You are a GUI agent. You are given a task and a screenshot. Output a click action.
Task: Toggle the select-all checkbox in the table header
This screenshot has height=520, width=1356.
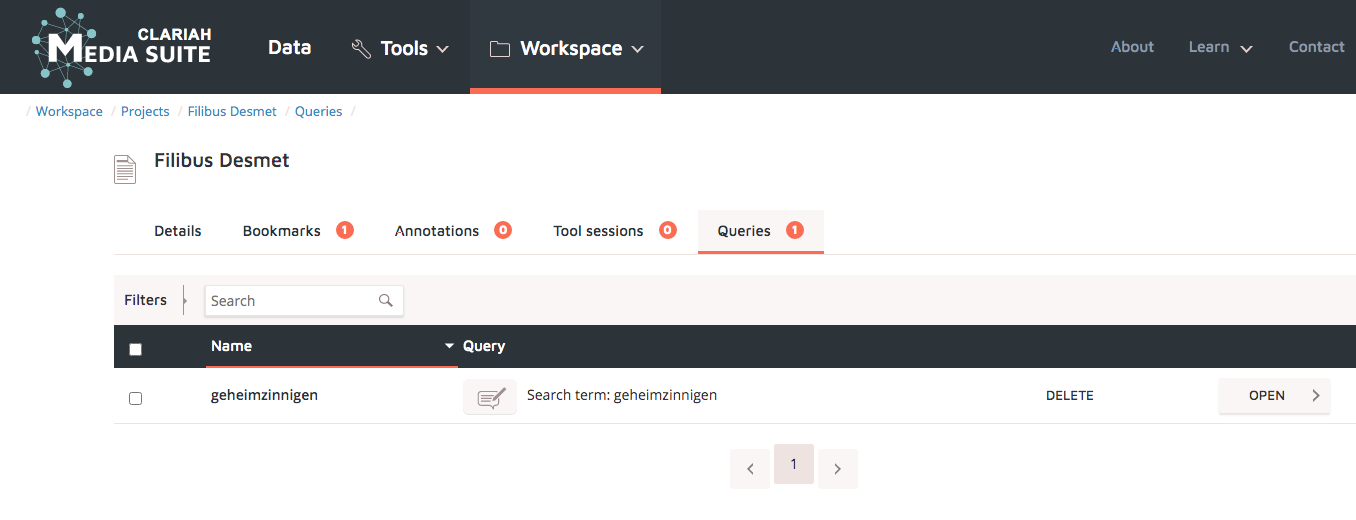(136, 349)
